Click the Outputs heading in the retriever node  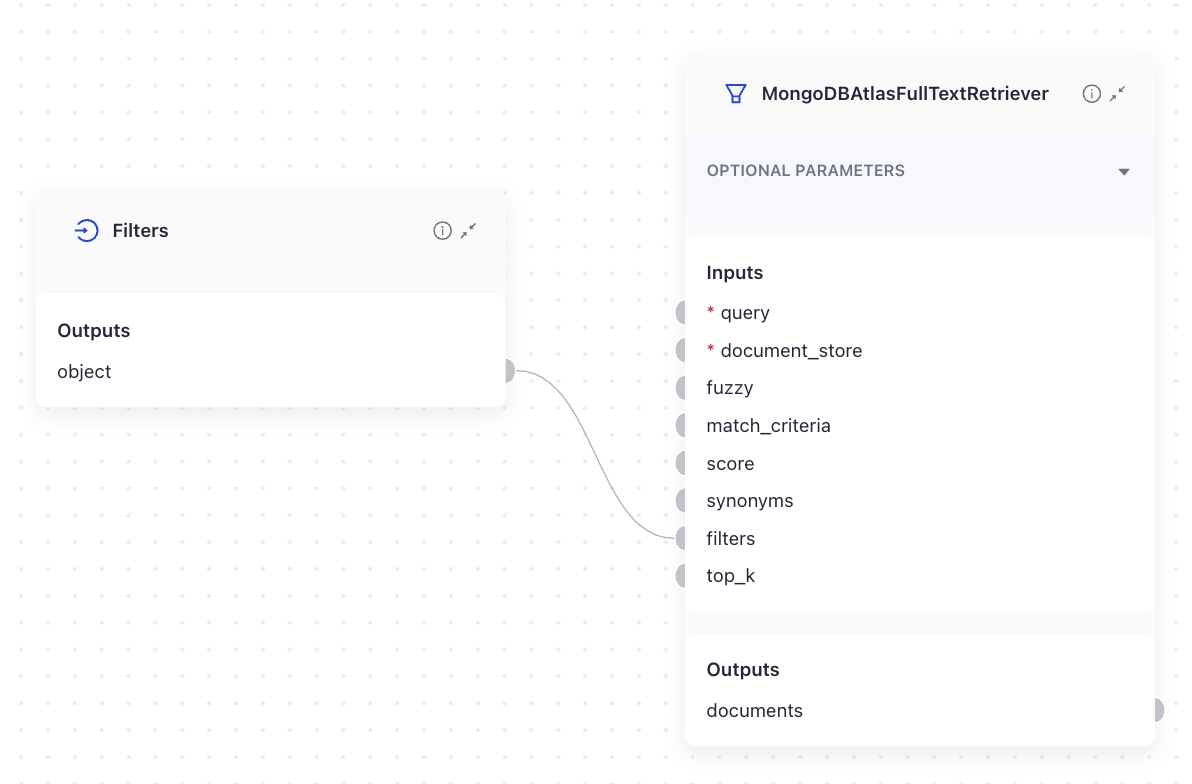(743, 669)
